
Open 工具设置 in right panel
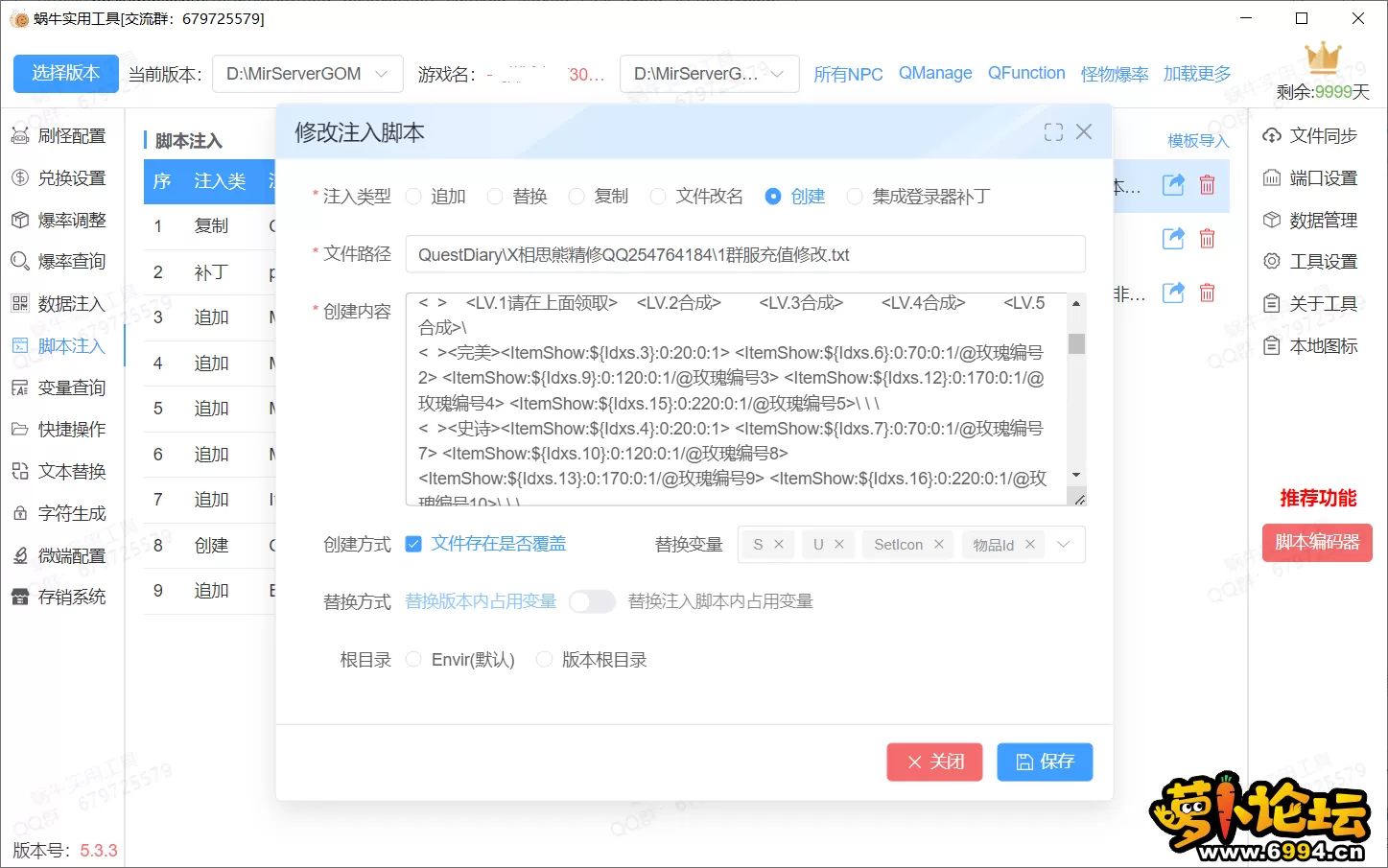coord(1310,262)
